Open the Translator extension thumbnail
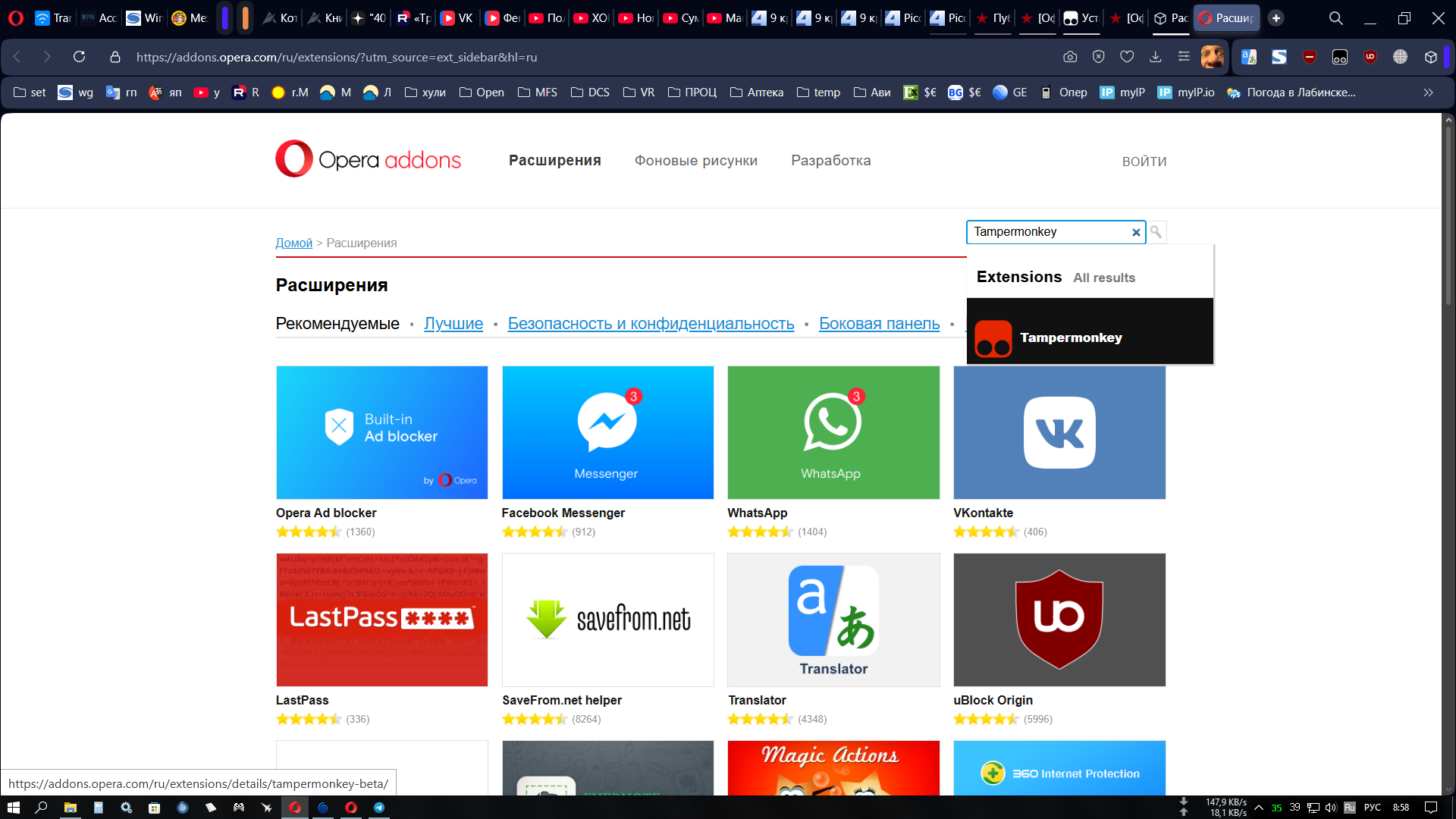Screen dimensions: 1456x819 pos(833,620)
